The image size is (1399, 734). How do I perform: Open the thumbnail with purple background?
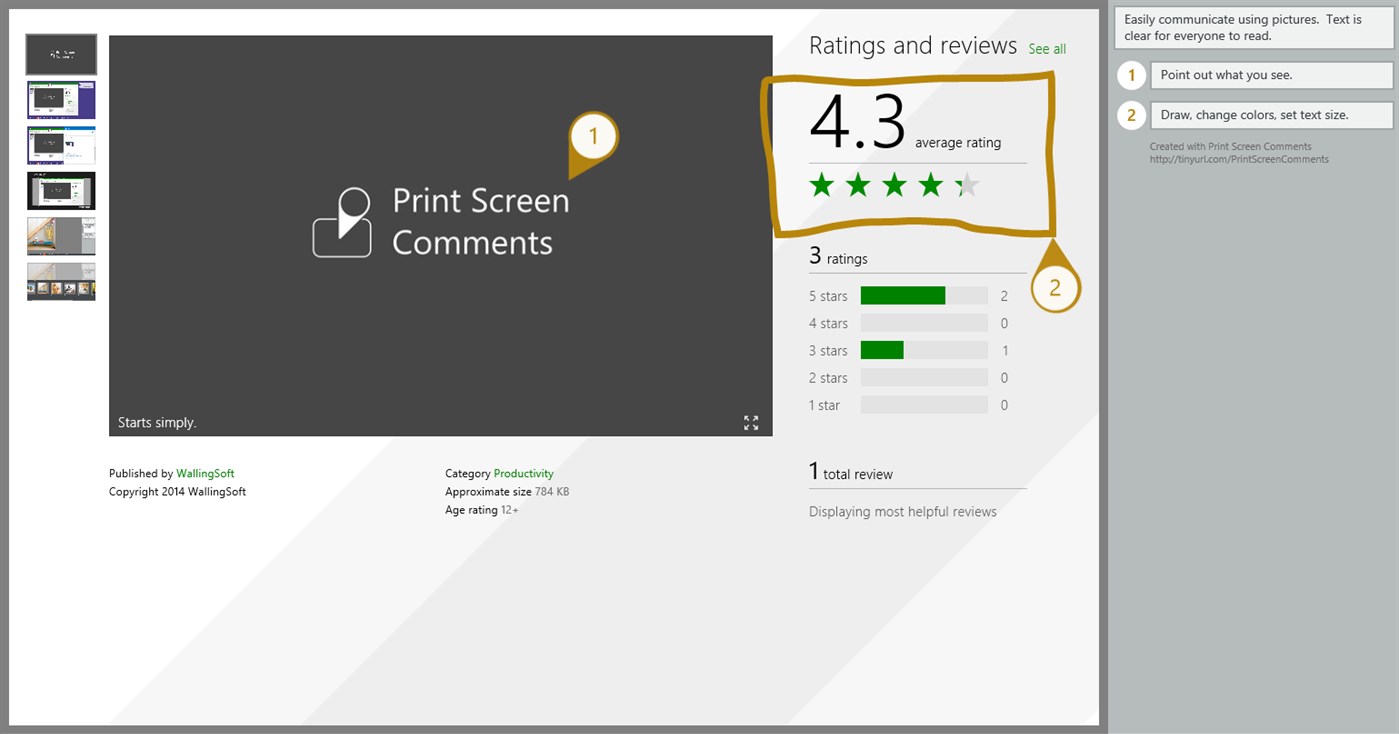pyautogui.click(x=61, y=100)
